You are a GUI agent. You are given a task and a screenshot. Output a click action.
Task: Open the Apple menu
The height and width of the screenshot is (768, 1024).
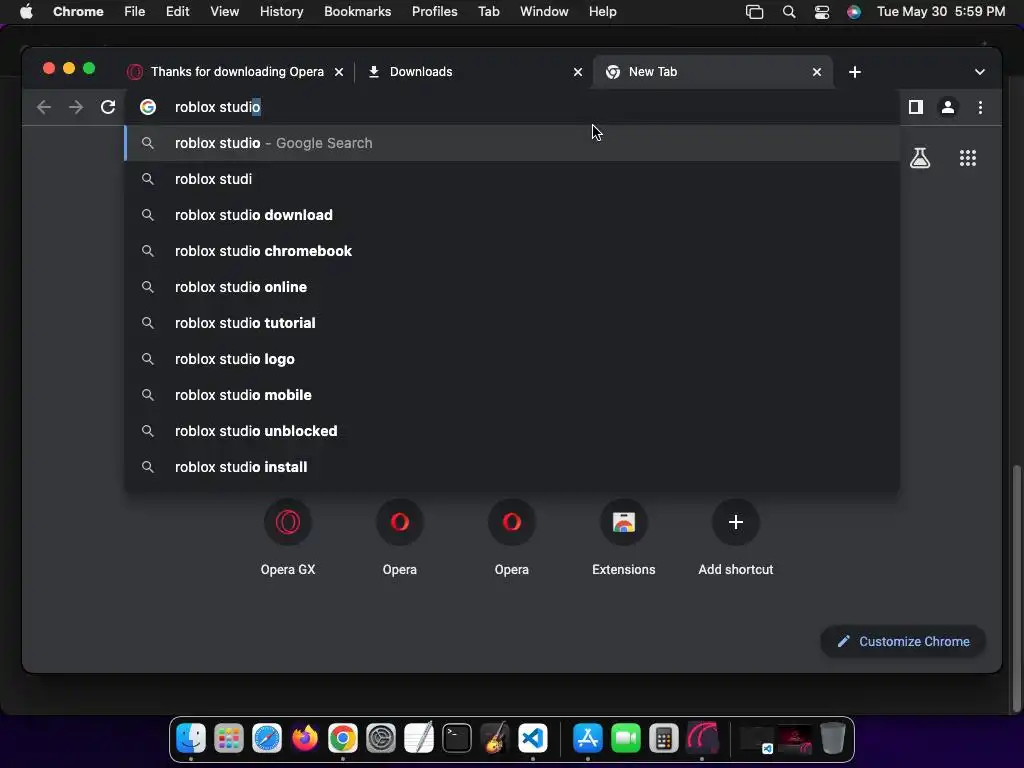pyautogui.click(x=26, y=12)
